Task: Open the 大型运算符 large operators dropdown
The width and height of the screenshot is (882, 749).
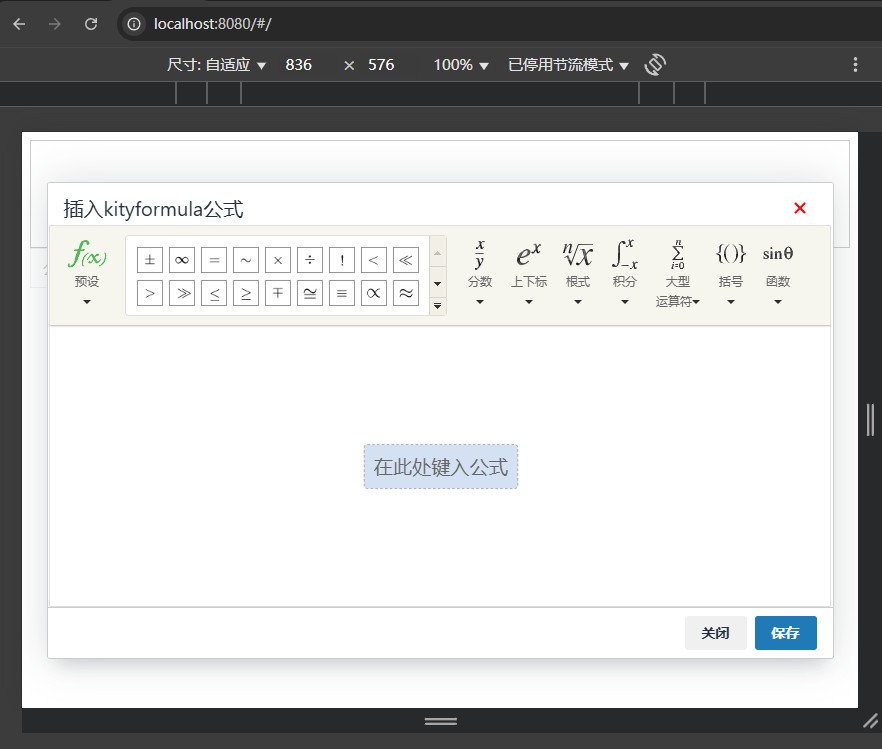Action: click(x=678, y=273)
